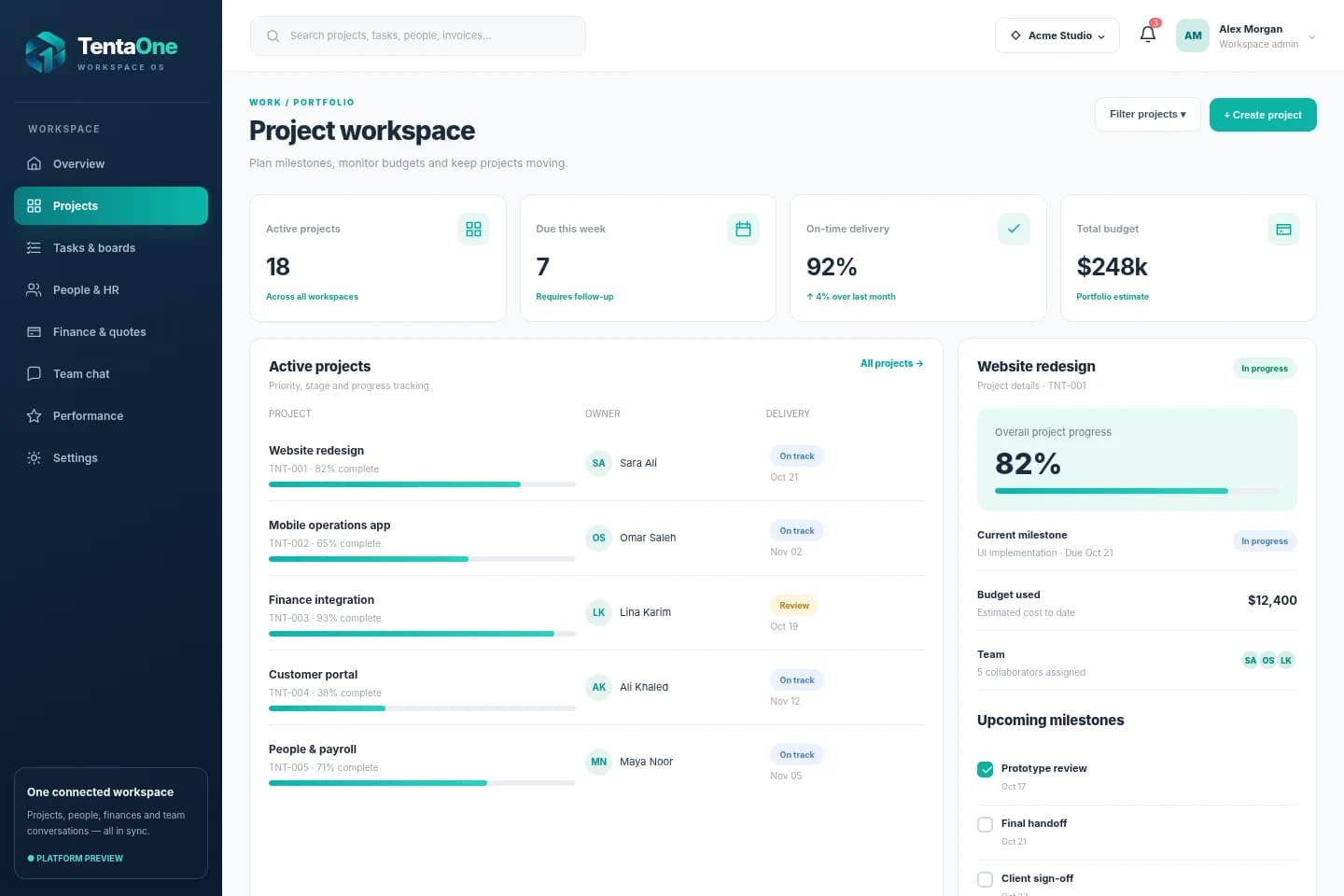Viewport: 1344px width, 896px height.
Task: Click the Platform Preview label
Action: click(x=76, y=859)
